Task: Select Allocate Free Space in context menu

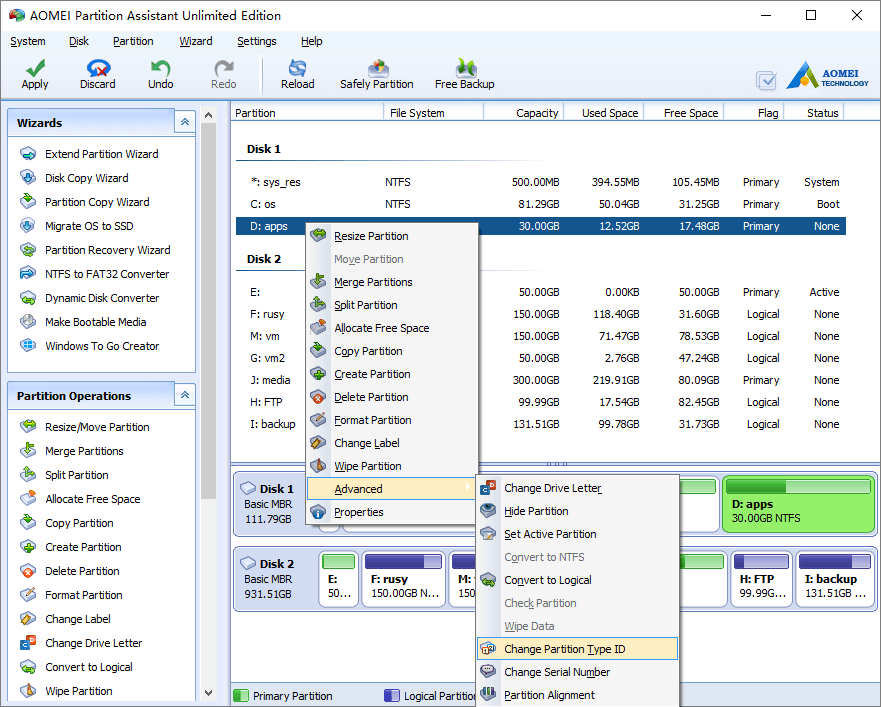Action: pos(392,328)
